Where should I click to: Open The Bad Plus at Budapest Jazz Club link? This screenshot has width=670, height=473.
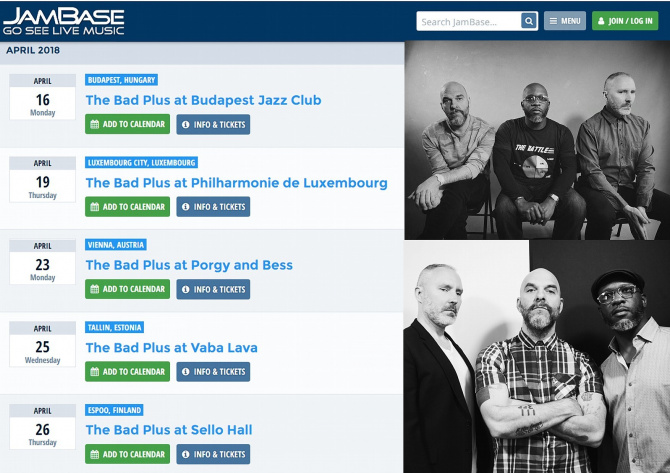[203, 100]
